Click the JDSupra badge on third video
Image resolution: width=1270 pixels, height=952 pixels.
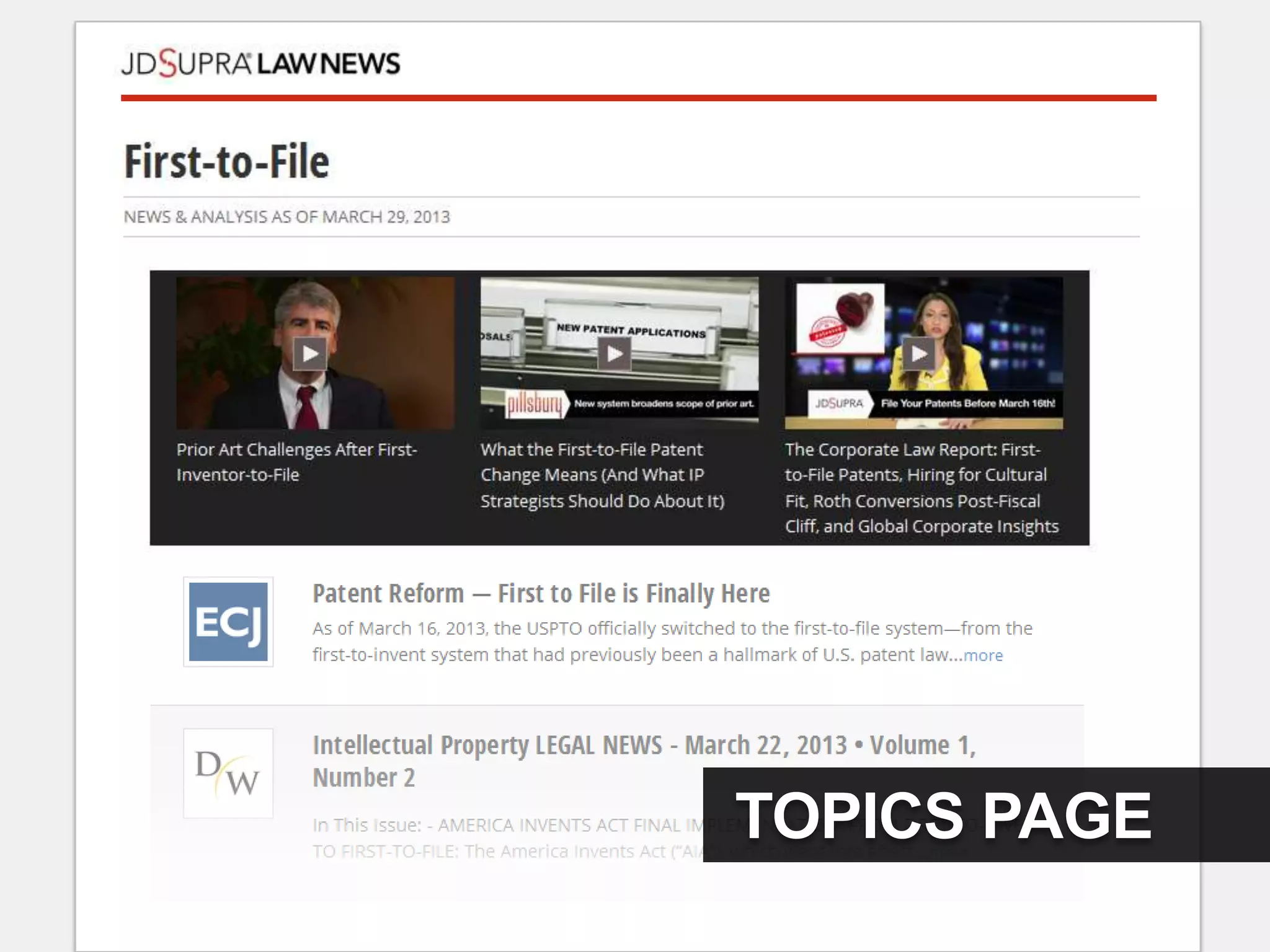click(838, 403)
